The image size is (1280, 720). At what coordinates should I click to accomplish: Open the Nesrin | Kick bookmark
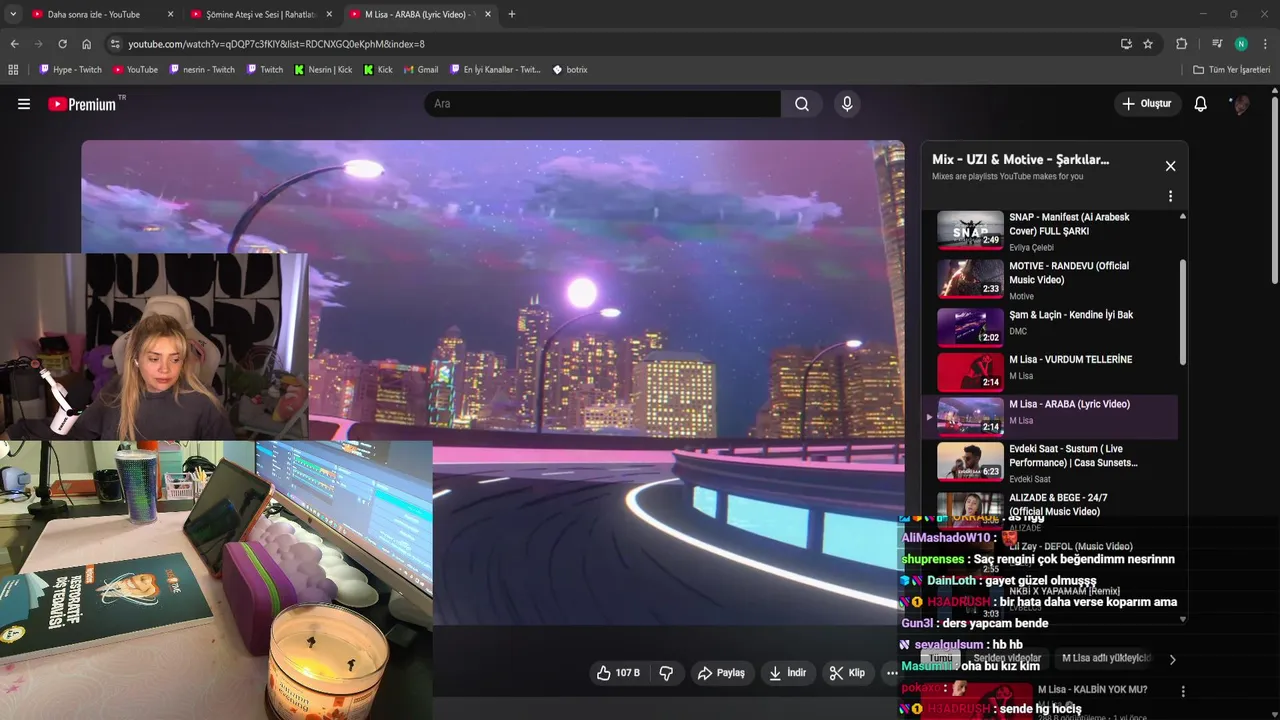coord(323,70)
